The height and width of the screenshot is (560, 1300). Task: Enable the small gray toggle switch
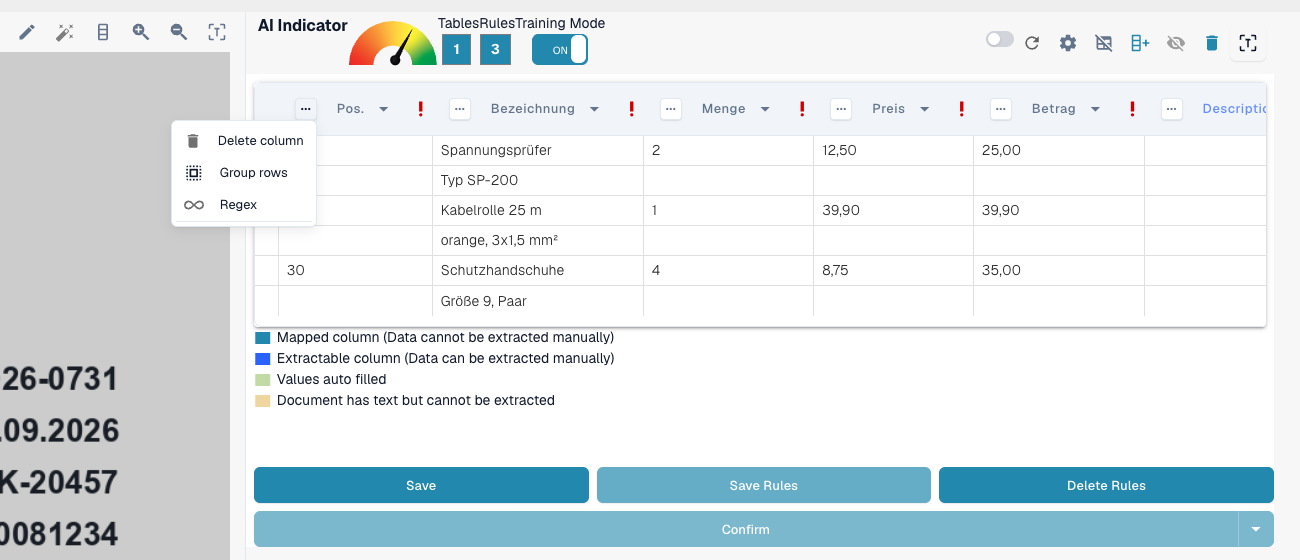(1000, 39)
